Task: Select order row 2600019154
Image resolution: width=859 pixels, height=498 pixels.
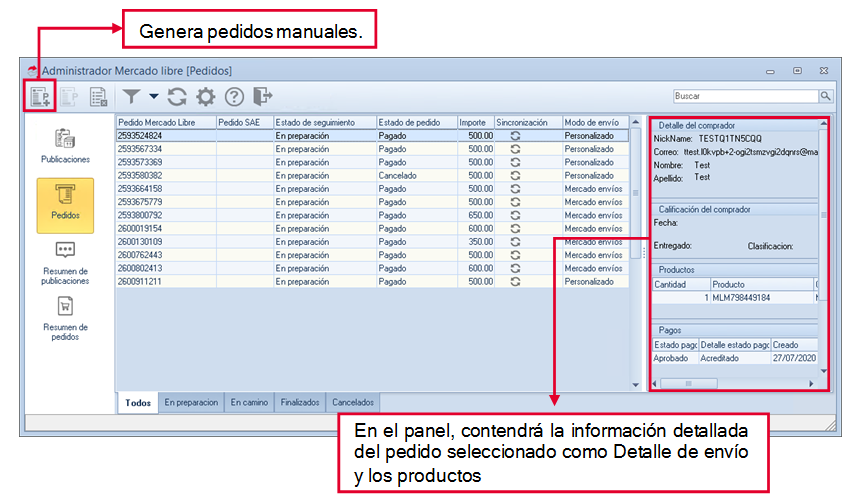Action: (x=373, y=228)
